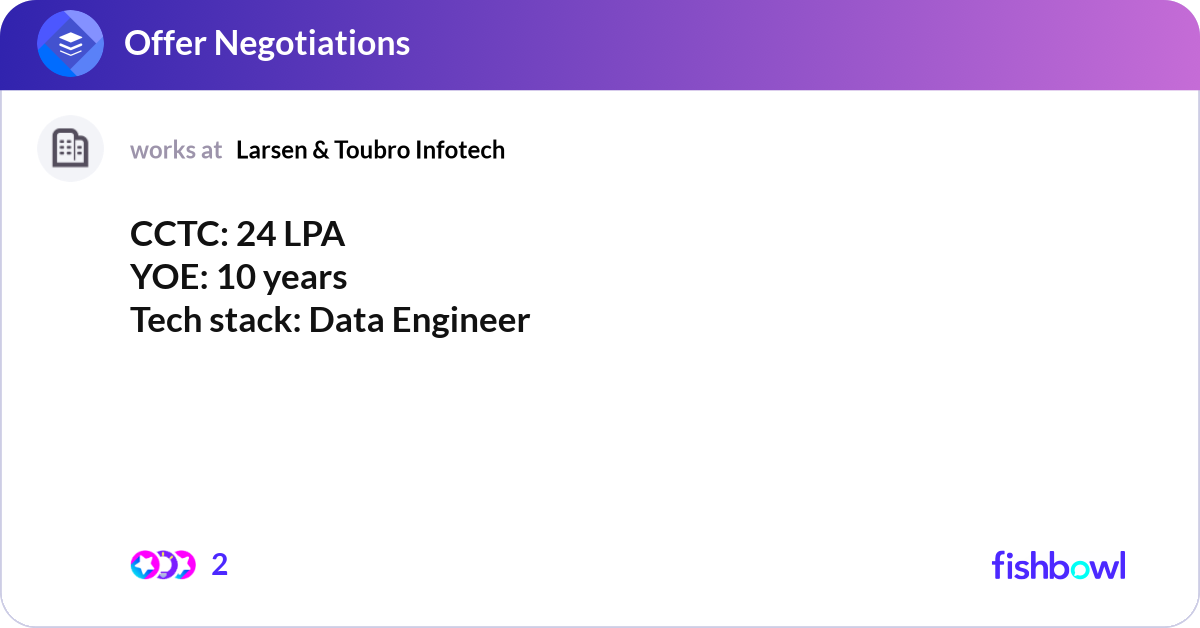Click the "CCTC: 24 LPA" line

[x=237, y=234]
